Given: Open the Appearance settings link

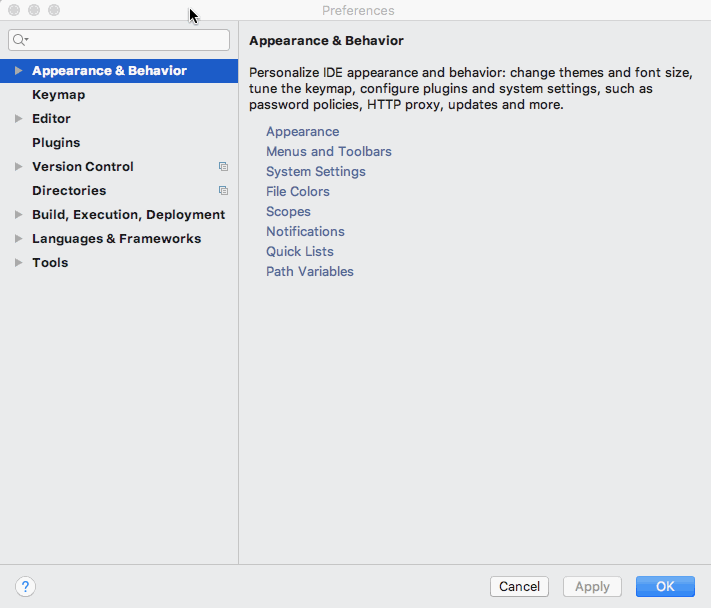Looking at the screenshot, I should (x=302, y=132).
